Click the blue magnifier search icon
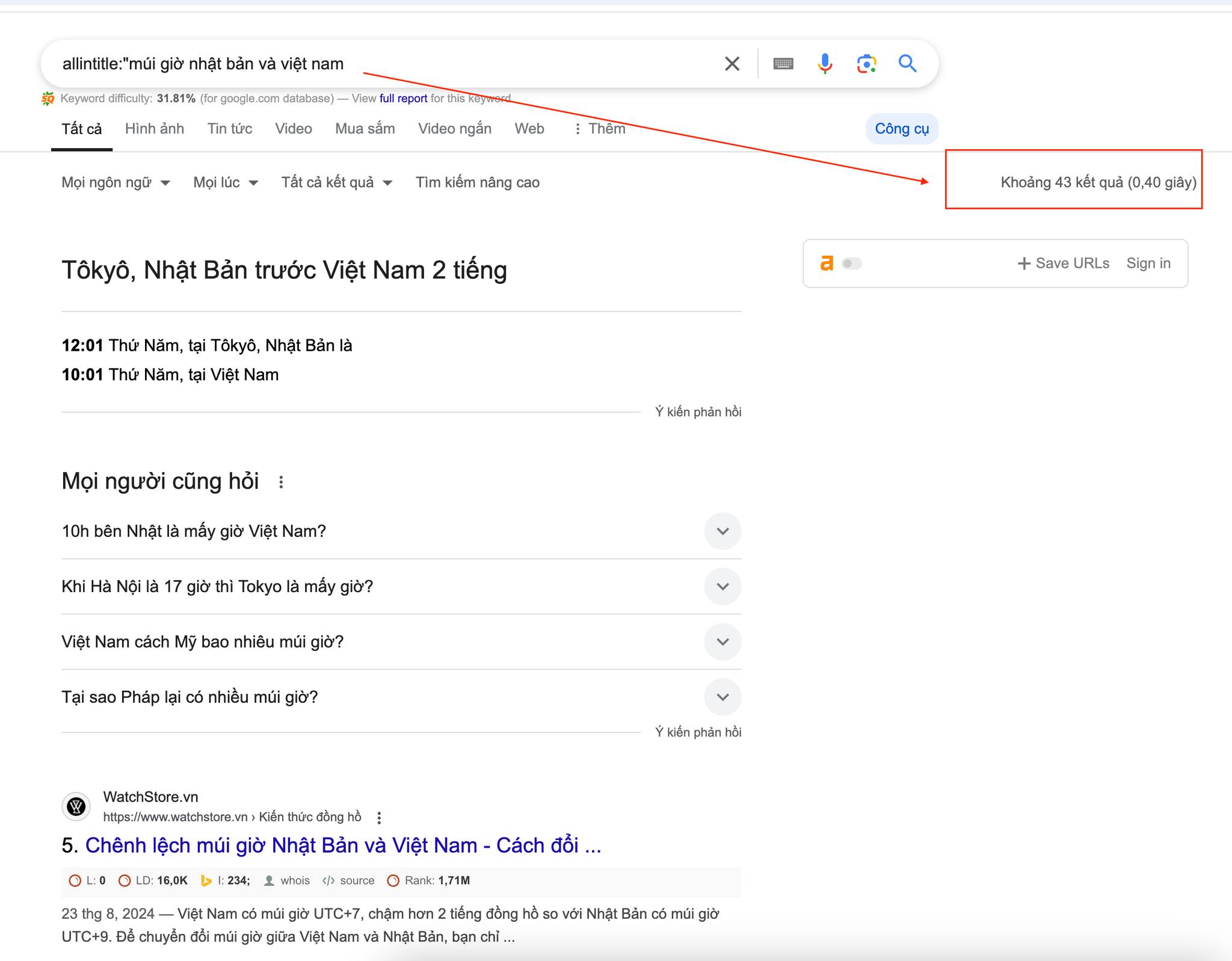 tap(907, 64)
